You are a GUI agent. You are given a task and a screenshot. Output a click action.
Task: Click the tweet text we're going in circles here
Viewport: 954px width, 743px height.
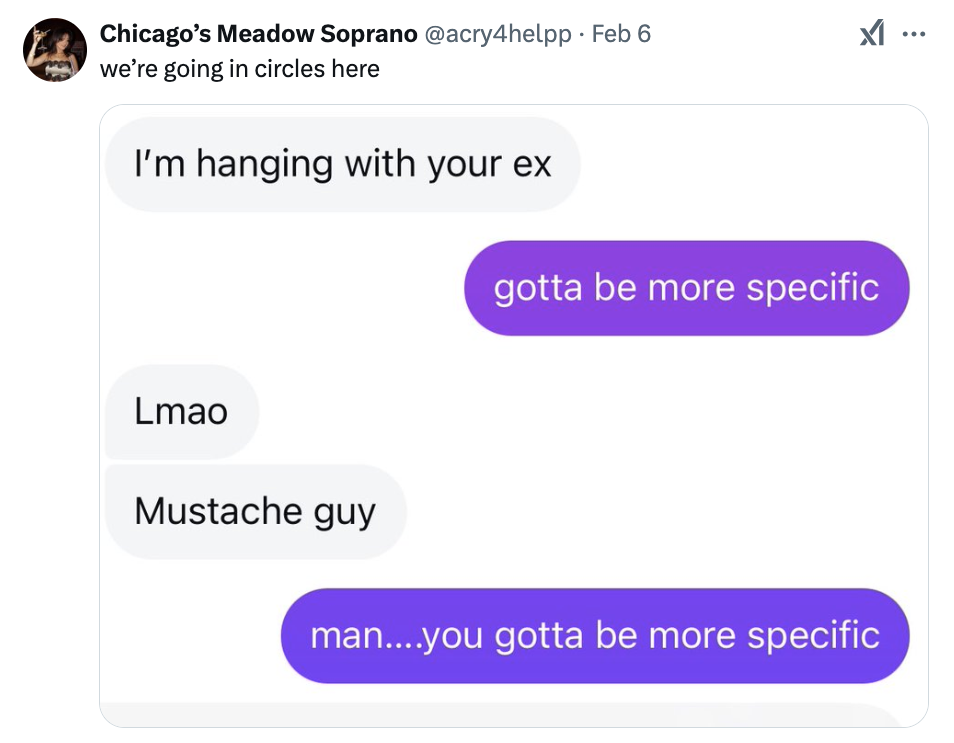(240, 70)
